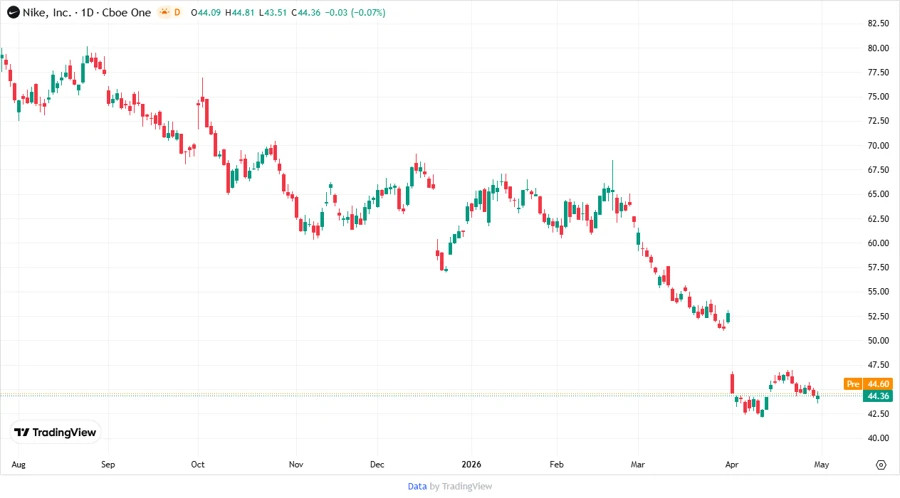900x498 pixels.
Task: Click the orange Pre 44.60 price tag
Action: click(x=868, y=384)
